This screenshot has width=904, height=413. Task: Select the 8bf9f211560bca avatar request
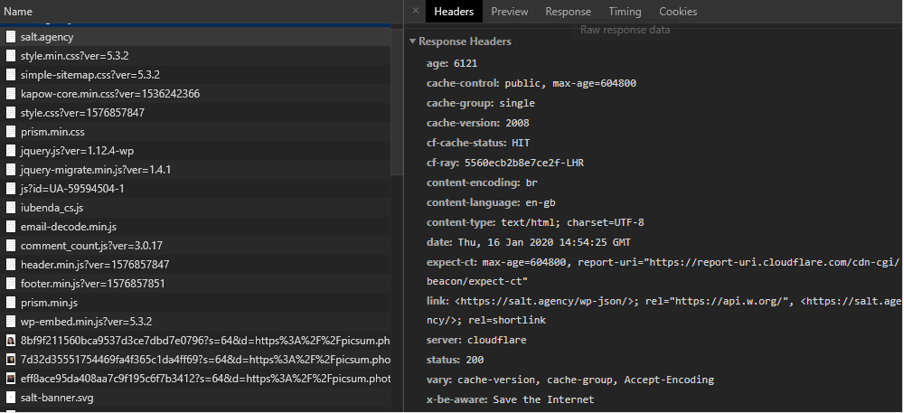click(195, 341)
